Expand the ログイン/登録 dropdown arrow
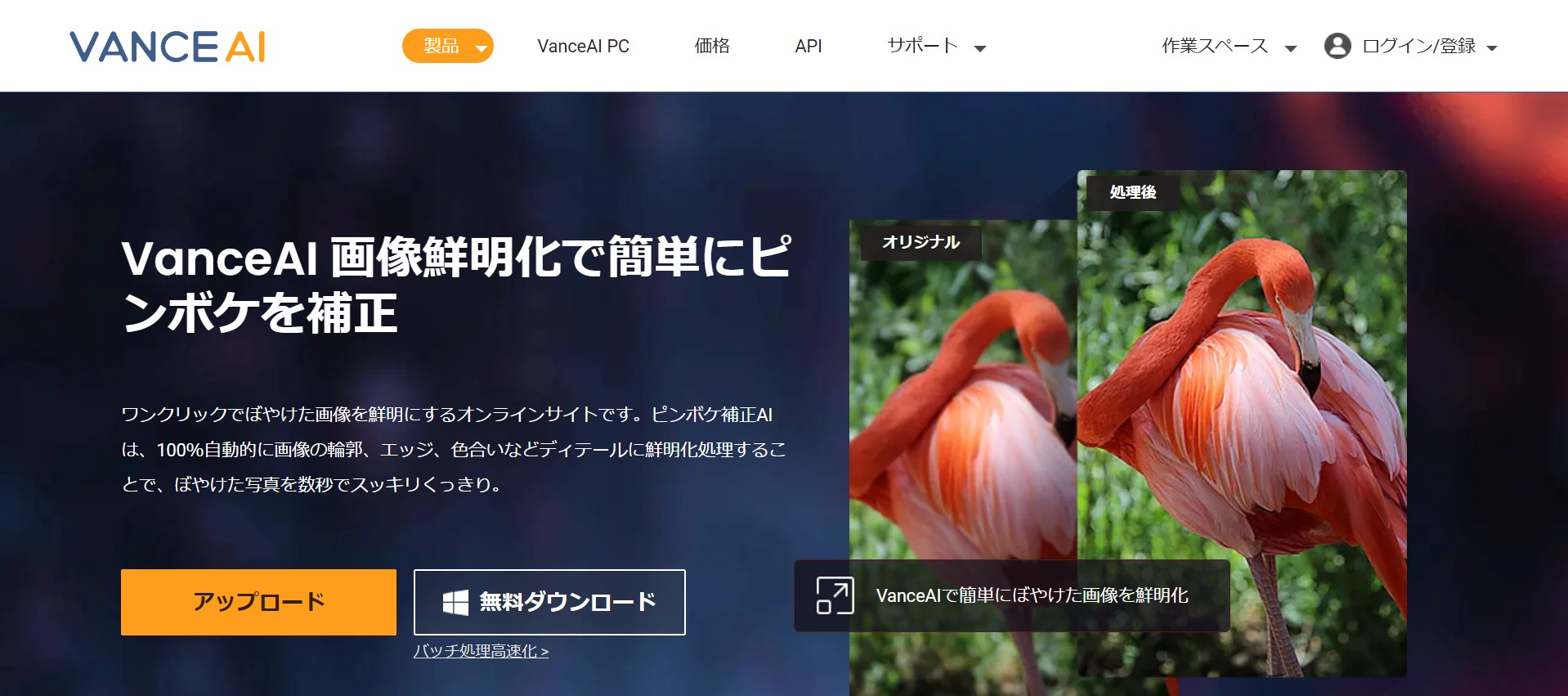1568x696 pixels. (1492, 48)
